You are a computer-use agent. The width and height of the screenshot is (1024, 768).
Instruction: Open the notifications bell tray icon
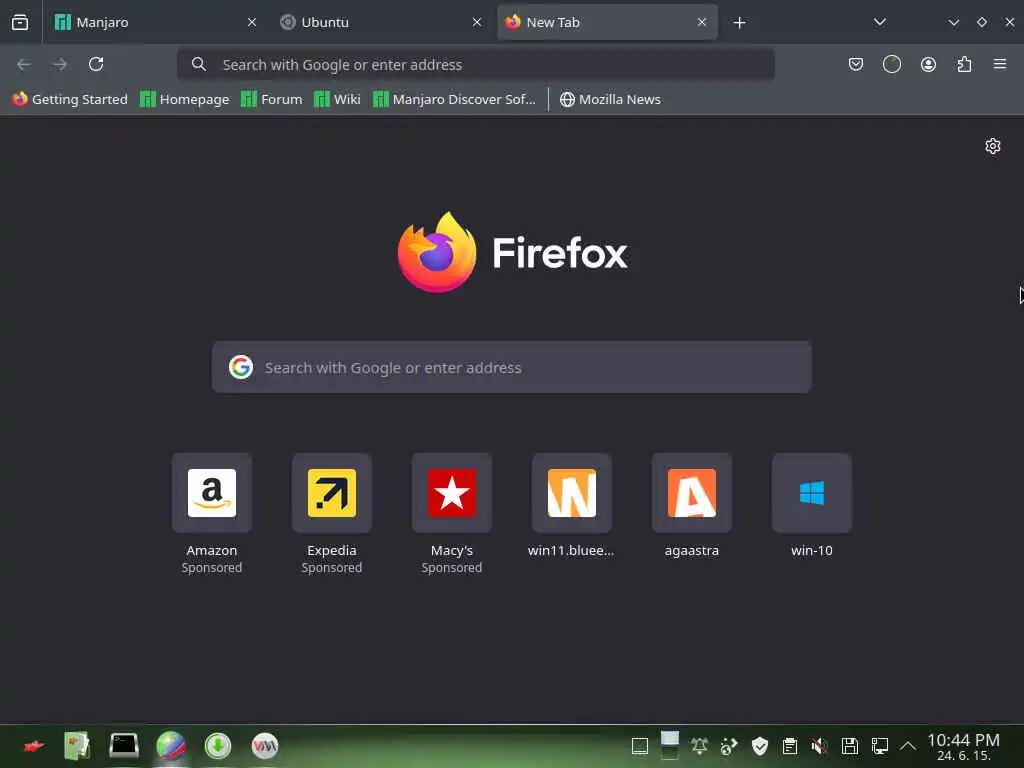pos(699,746)
